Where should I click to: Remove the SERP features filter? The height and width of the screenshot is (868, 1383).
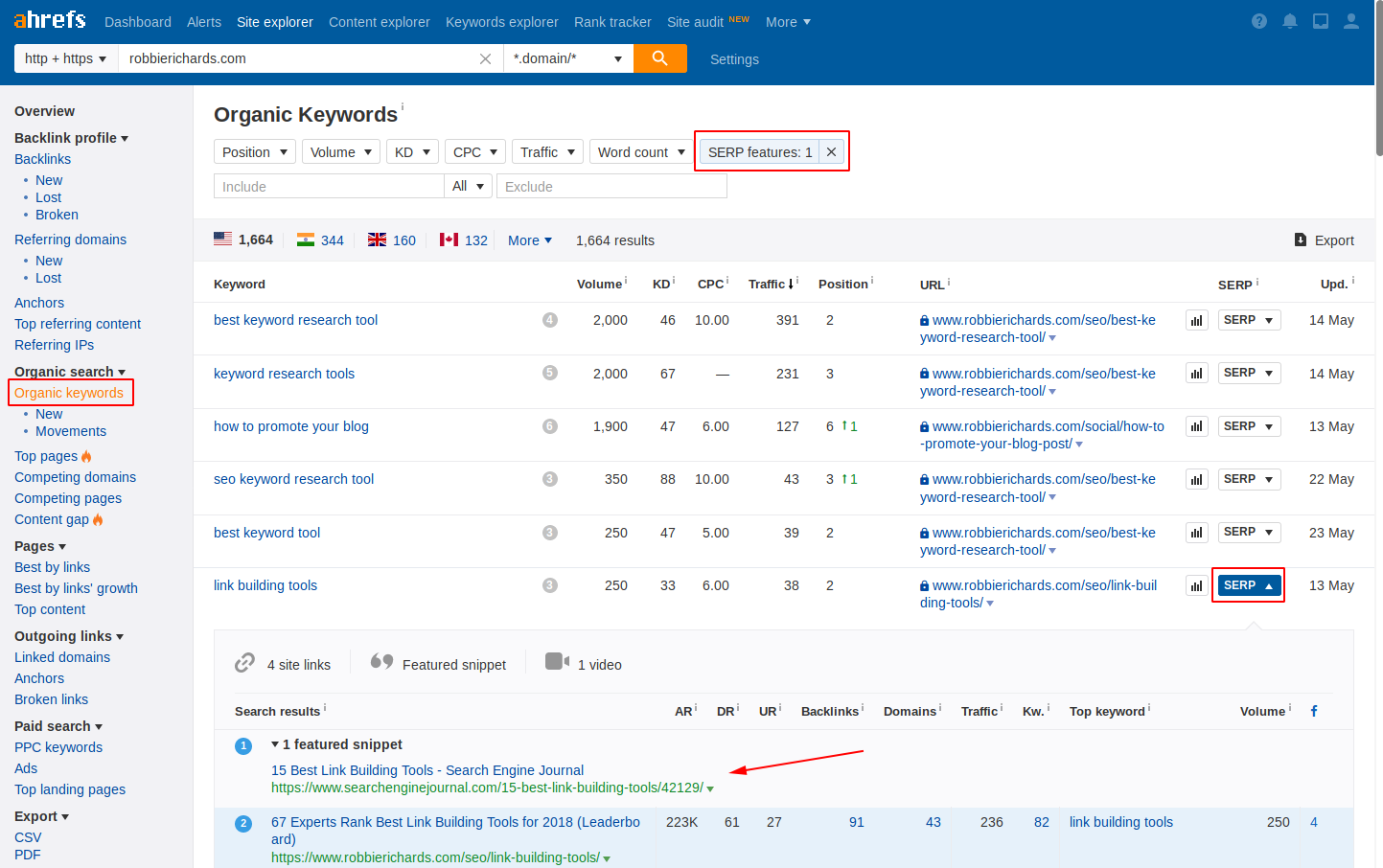tap(831, 152)
